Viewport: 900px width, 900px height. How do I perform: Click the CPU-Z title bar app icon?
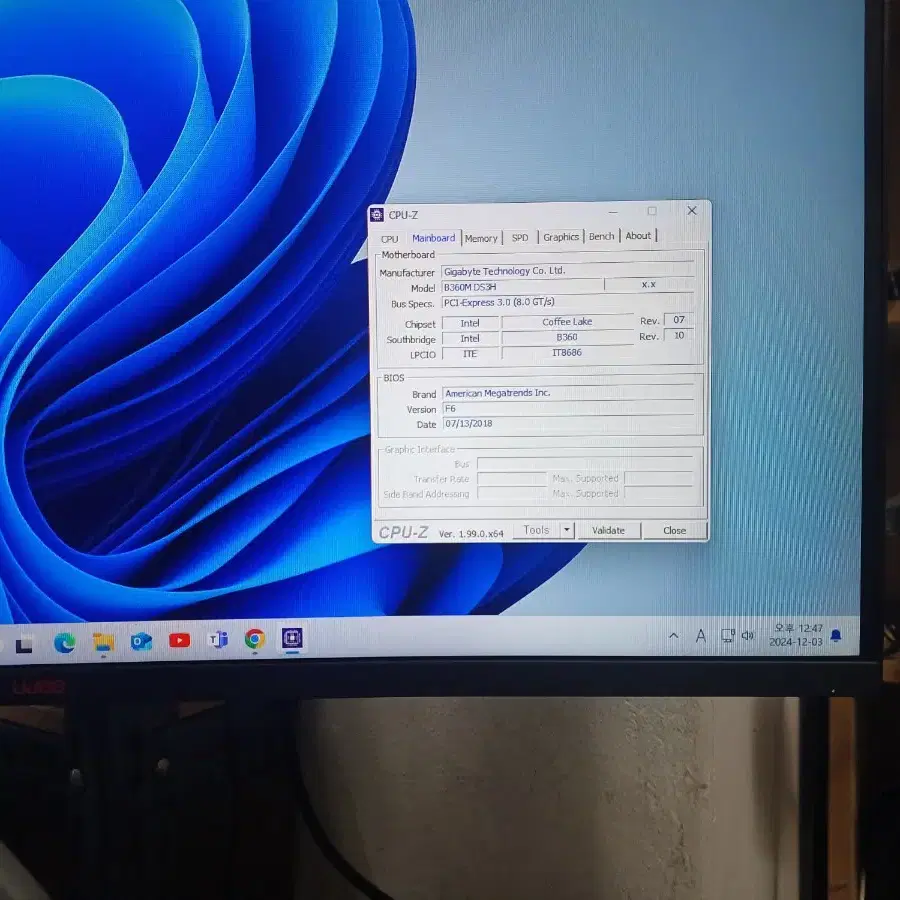(377, 215)
